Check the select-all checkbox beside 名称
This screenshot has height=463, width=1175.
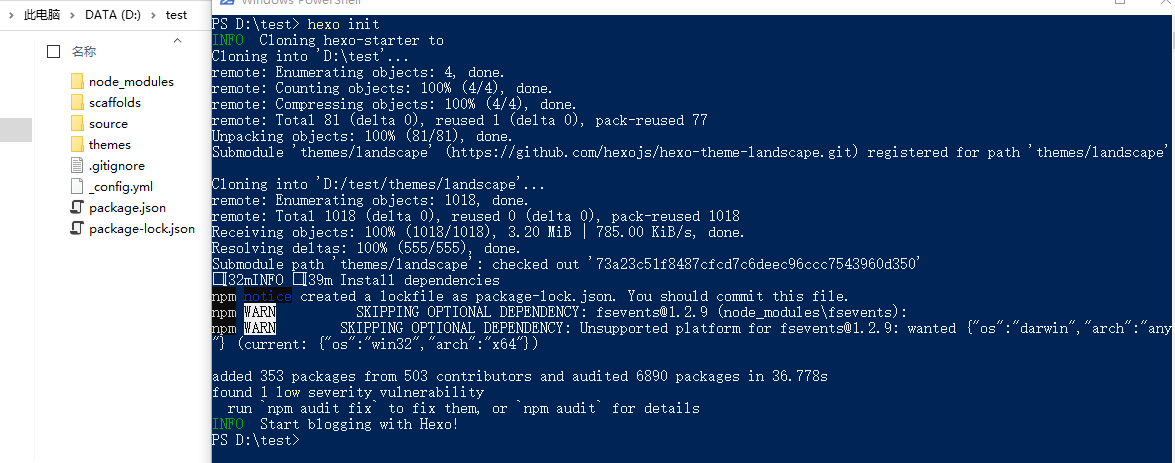(53, 52)
